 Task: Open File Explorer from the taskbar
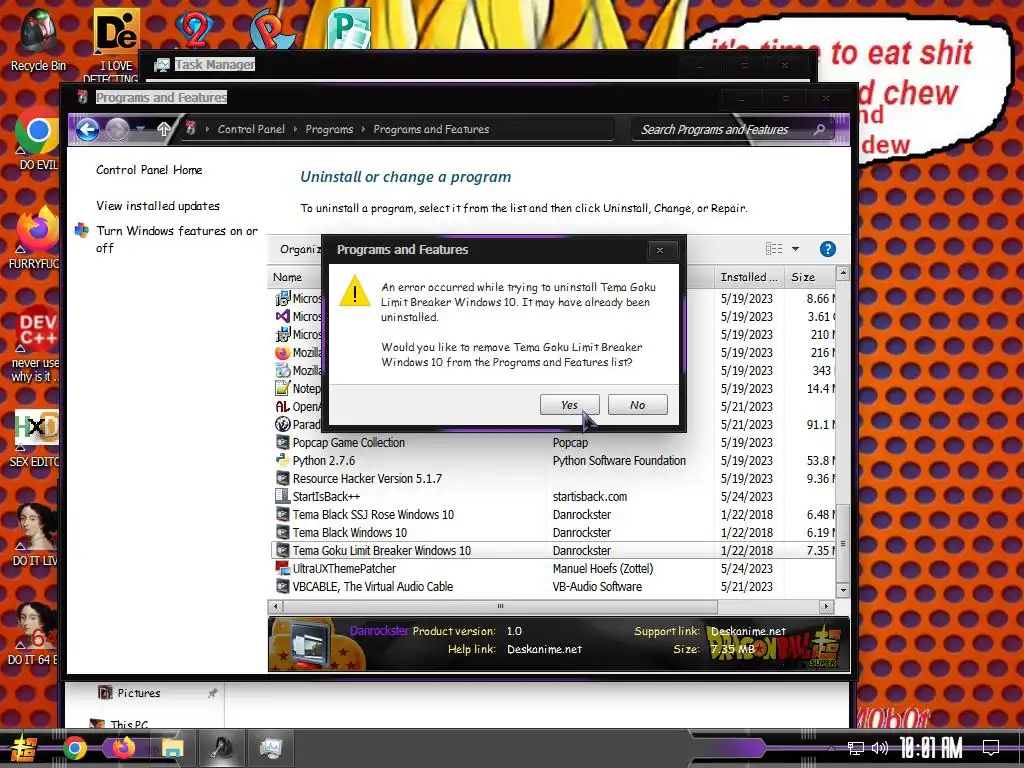[172, 748]
